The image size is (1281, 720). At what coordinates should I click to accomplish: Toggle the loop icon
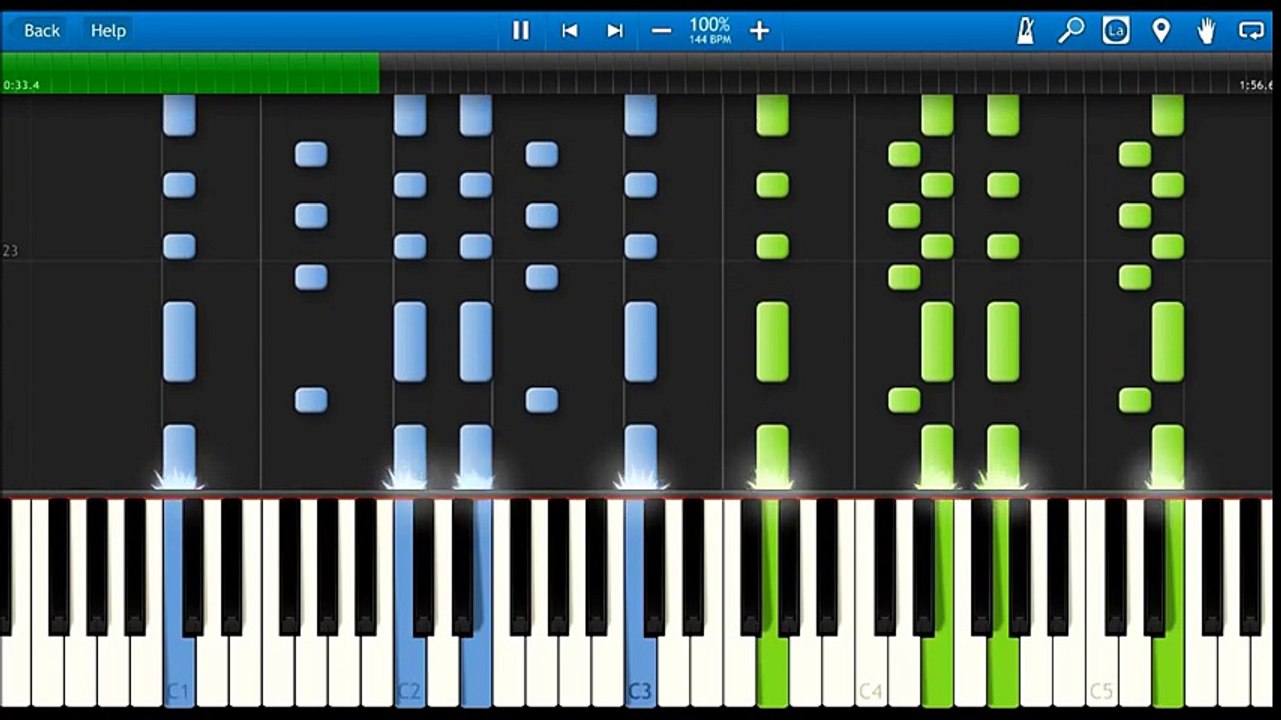click(x=1252, y=31)
